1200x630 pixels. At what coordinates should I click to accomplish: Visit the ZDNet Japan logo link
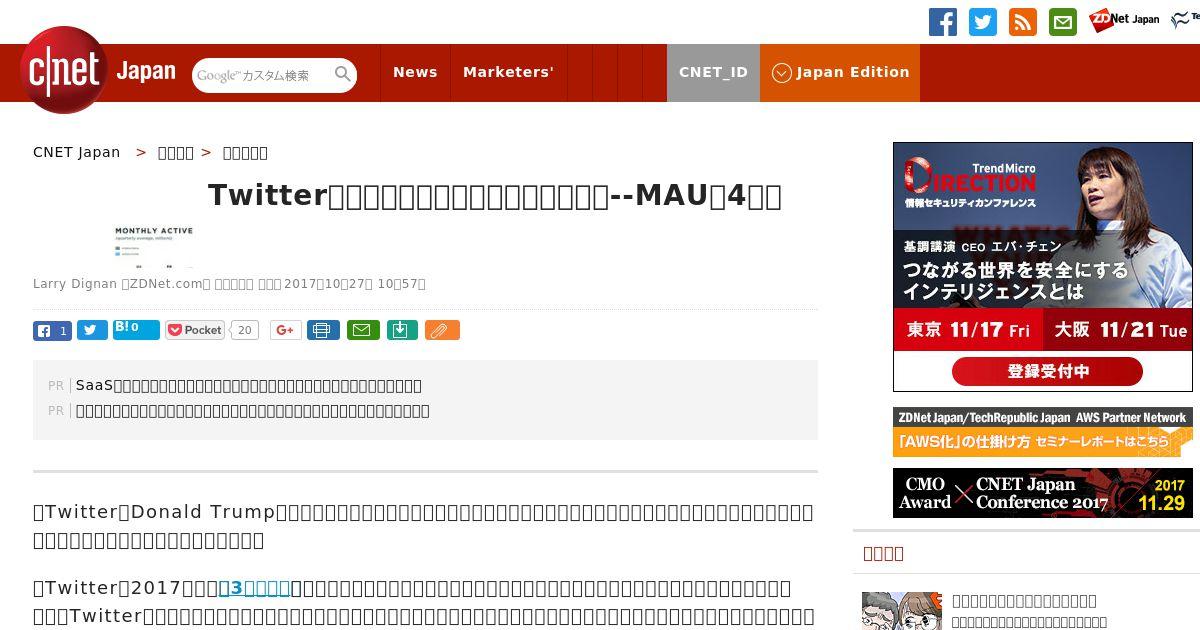pyautogui.click(x=1124, y=19)
